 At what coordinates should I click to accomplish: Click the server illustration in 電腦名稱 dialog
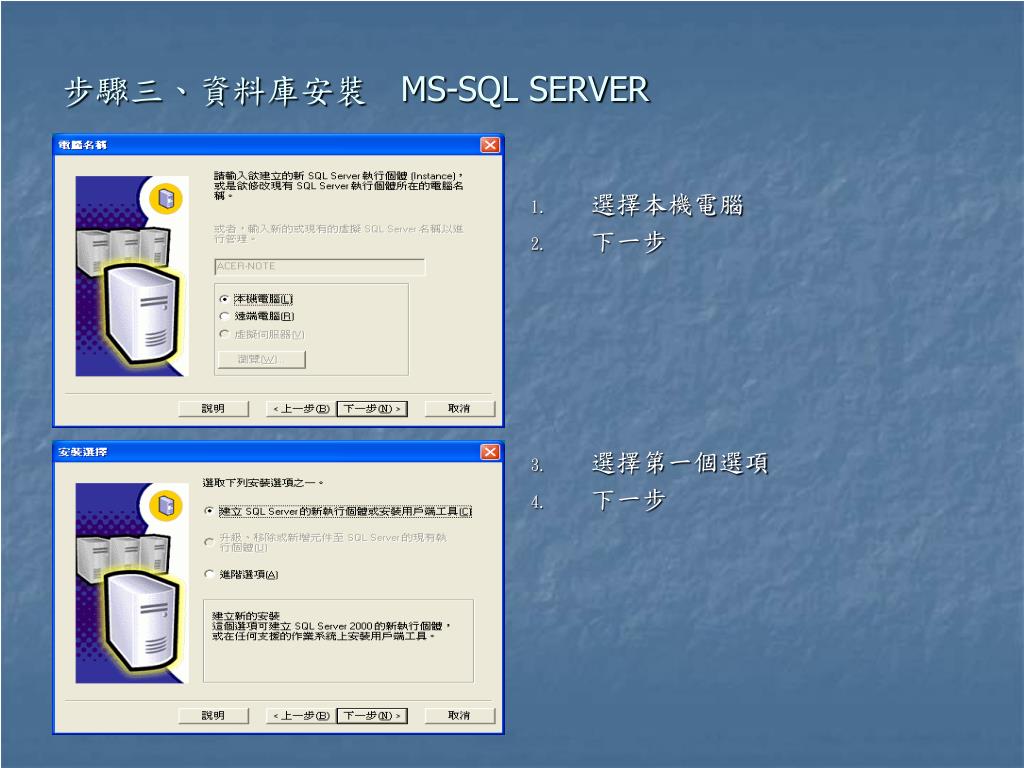coord(132,276)
